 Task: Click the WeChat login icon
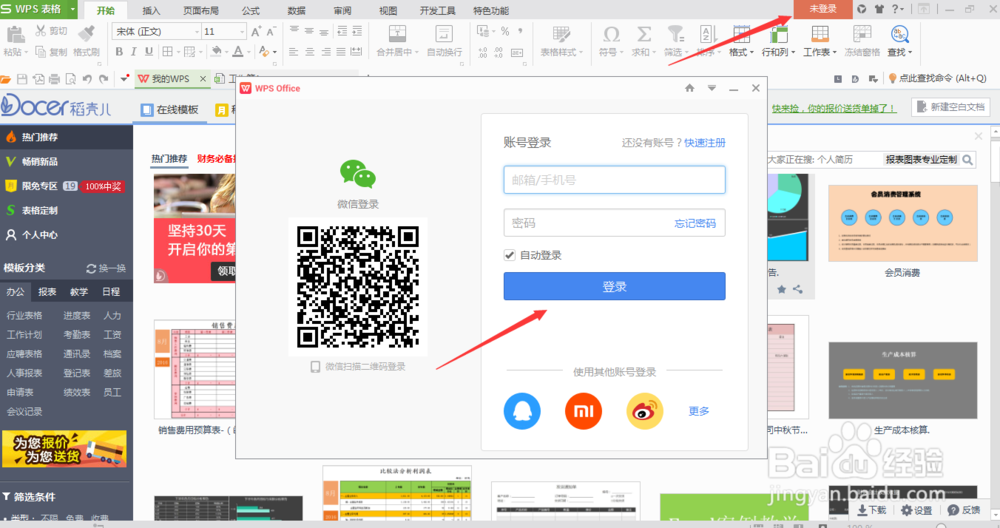coord(358,174)
